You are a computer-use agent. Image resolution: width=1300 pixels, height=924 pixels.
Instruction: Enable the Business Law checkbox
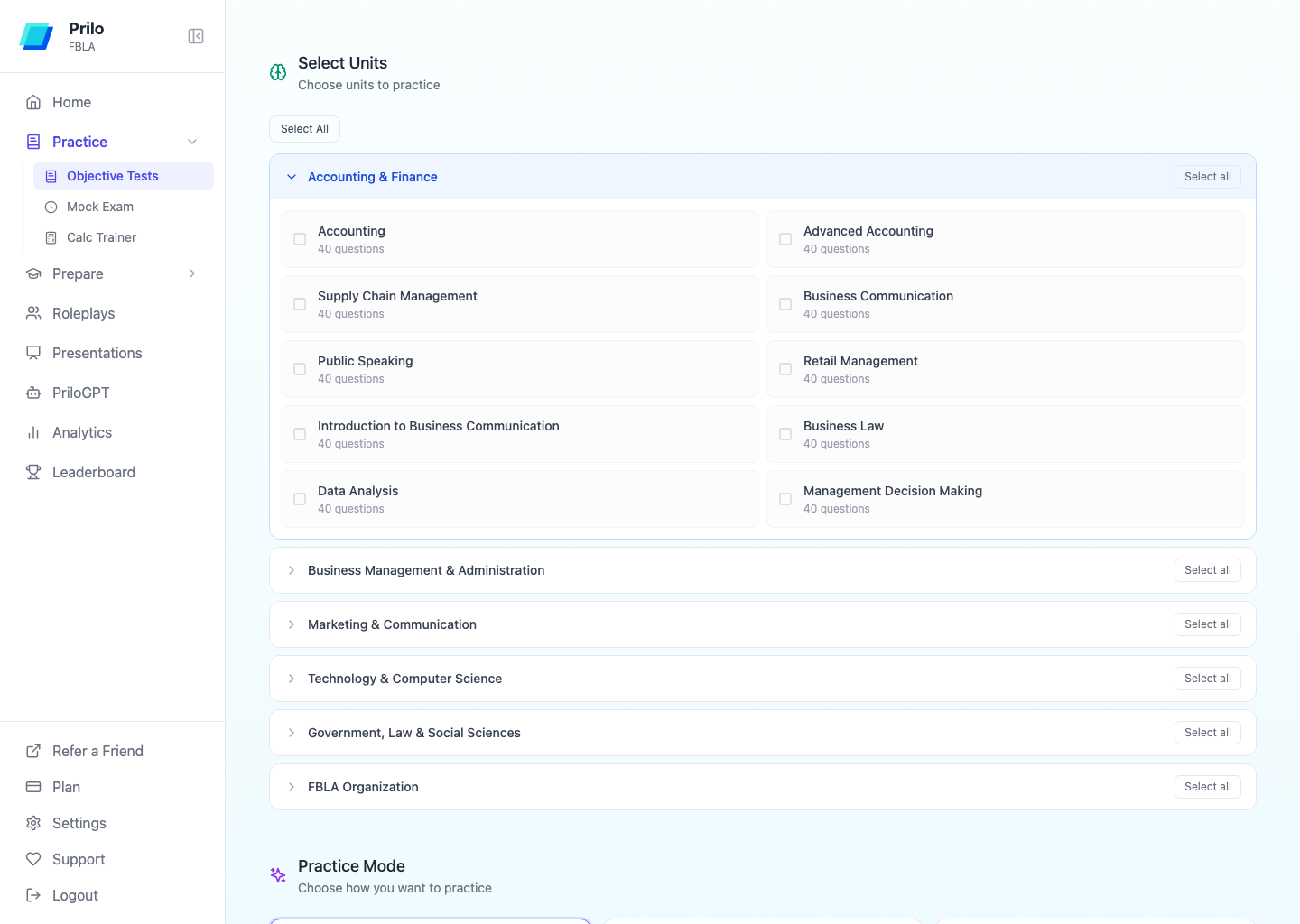[785, 434]
